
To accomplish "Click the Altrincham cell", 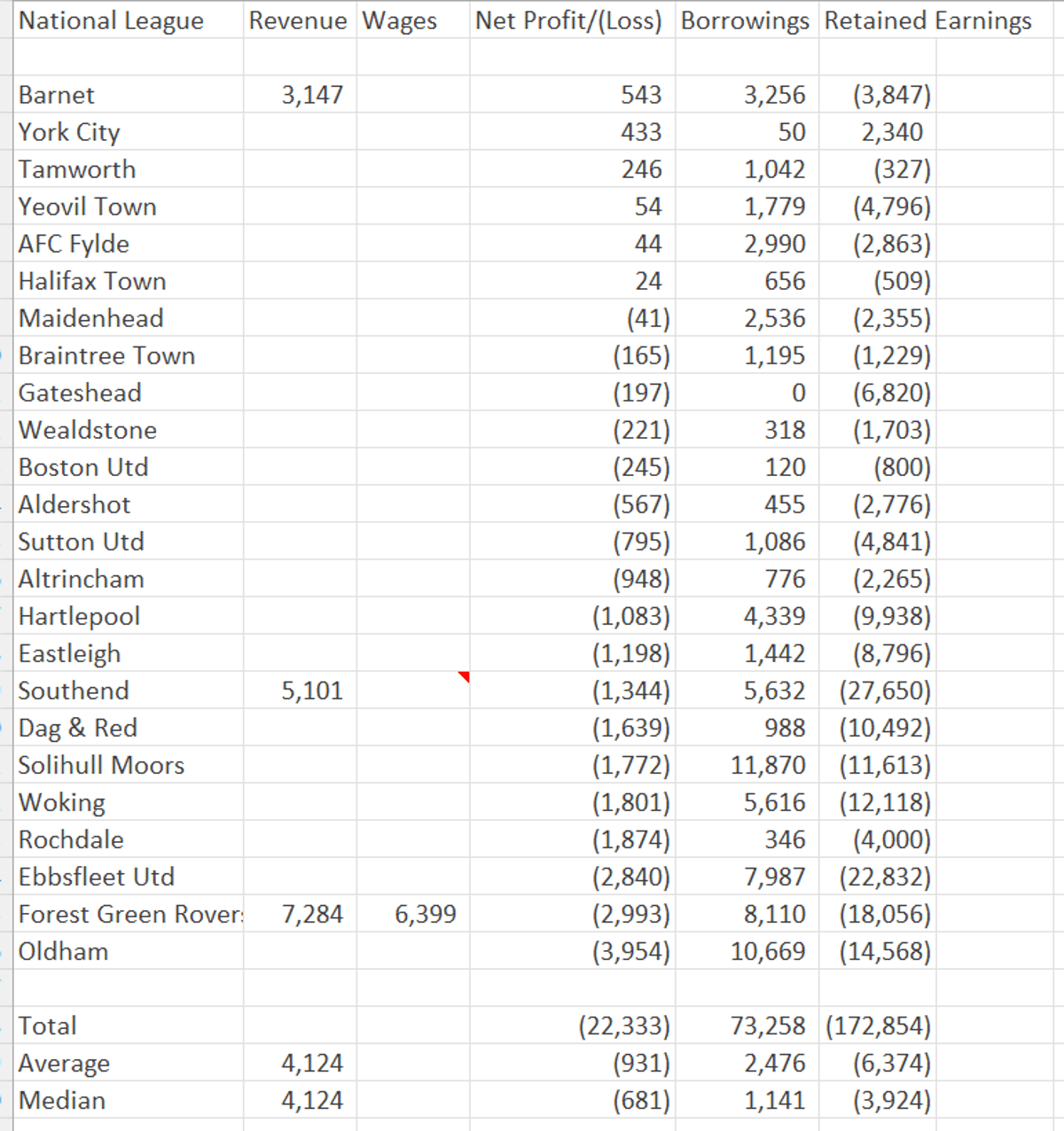I will point(129,578).
